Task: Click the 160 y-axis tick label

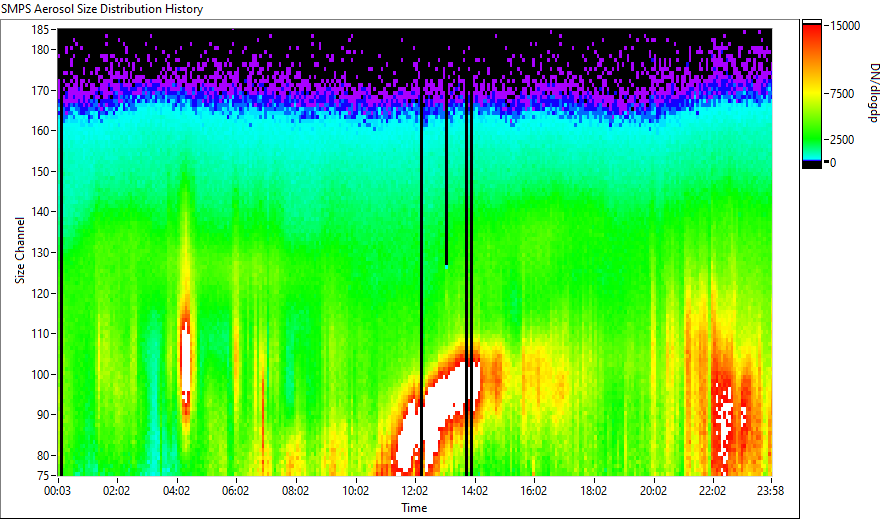Action: coord(39,131)
